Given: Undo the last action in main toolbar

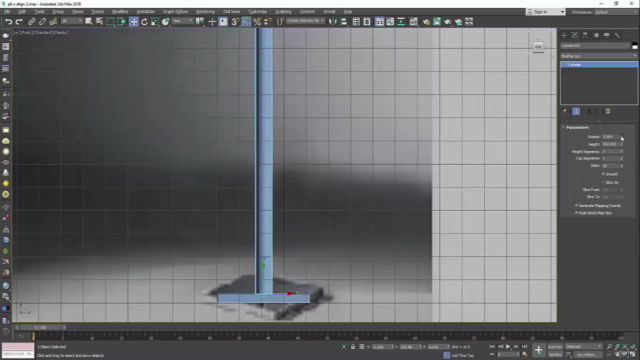Looking at the screenshot, I should pos(8,22).
